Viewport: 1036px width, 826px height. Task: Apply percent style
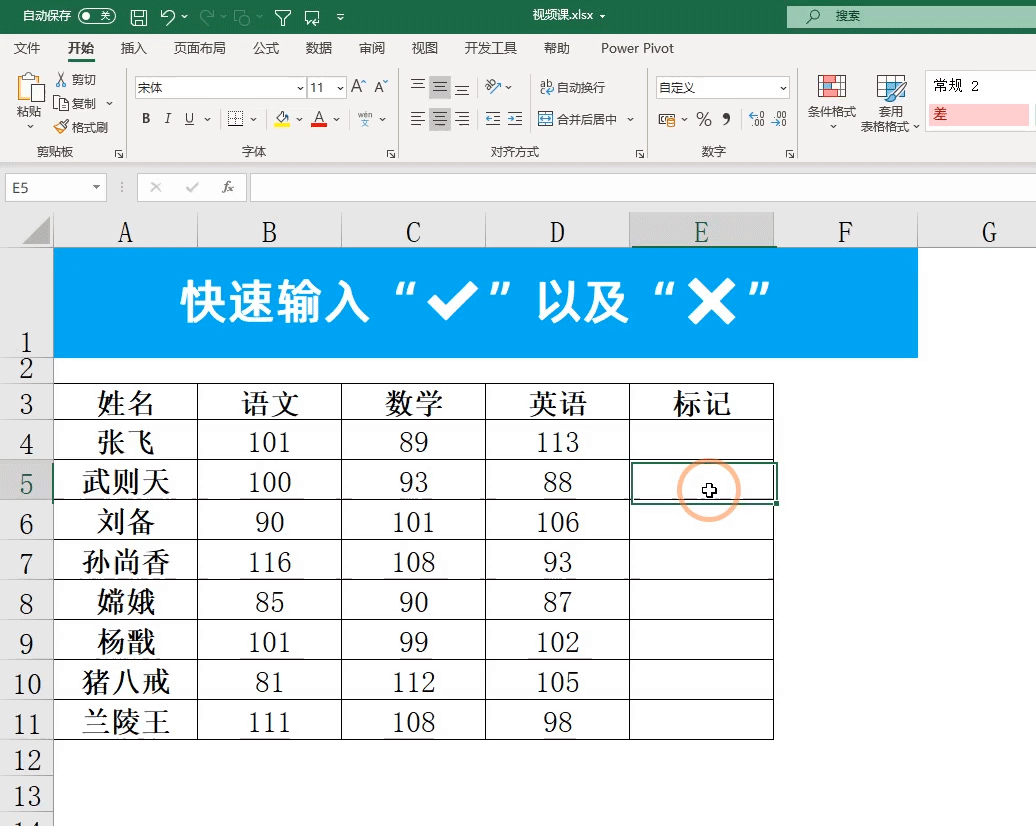click(x=704, y=120)
